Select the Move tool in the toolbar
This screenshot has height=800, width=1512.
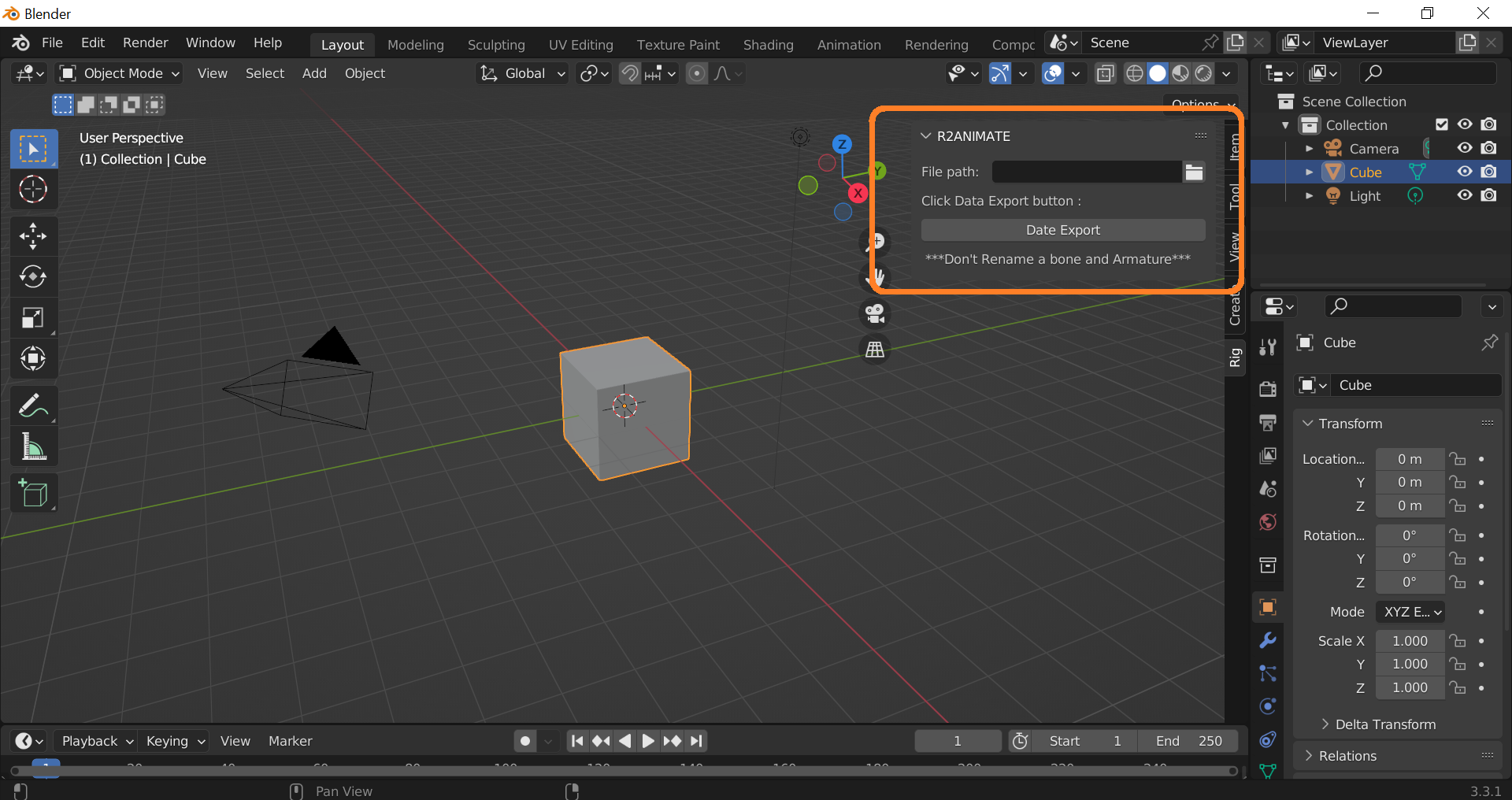33,235
